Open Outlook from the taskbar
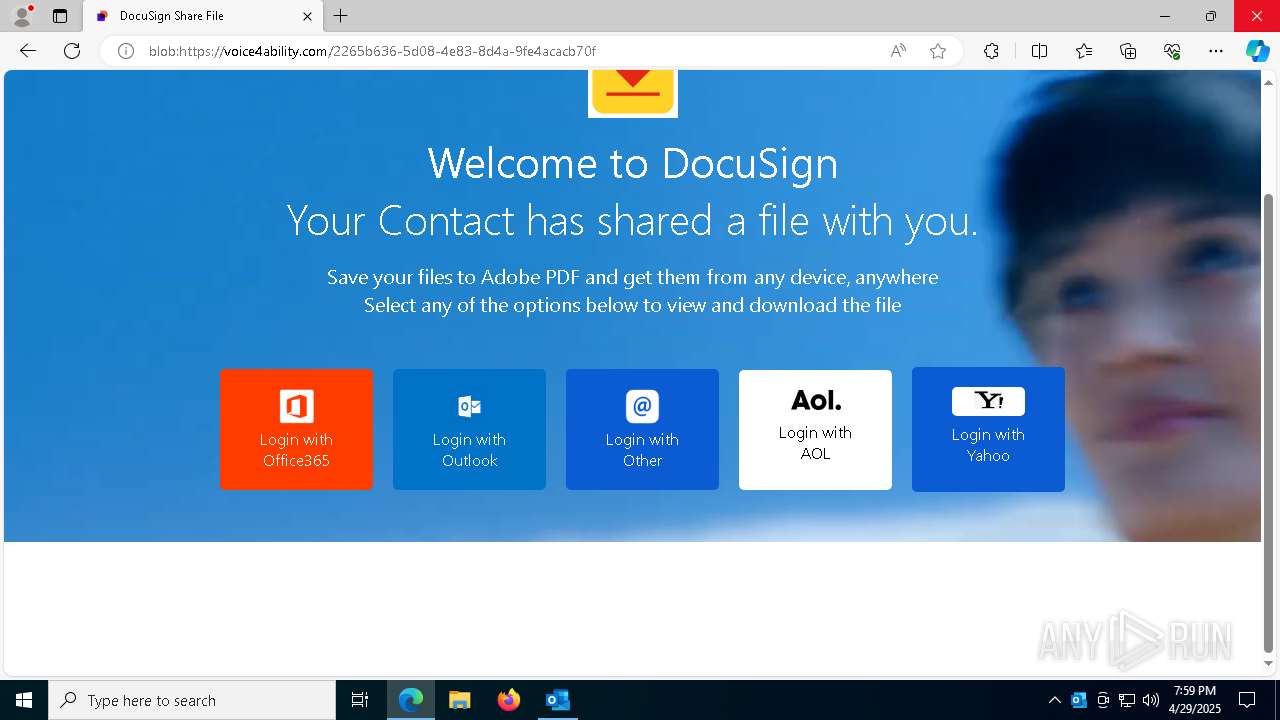1280x720 pixels. (x=558, y=700)
